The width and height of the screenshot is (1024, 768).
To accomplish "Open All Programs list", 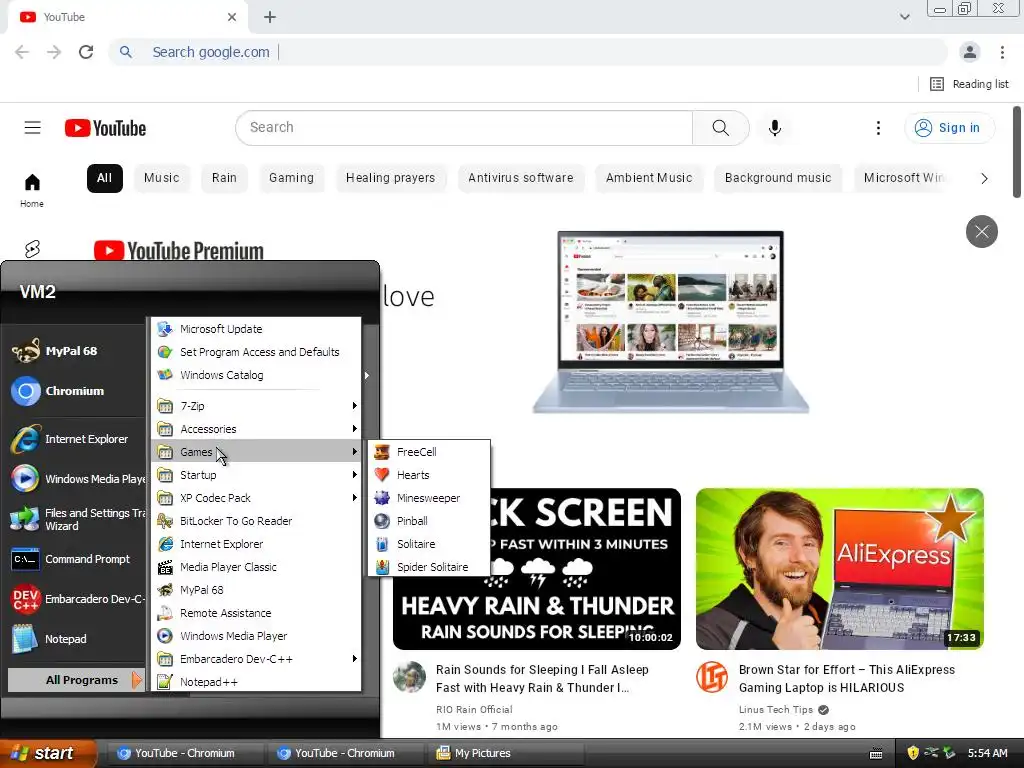I will point(75,680).
